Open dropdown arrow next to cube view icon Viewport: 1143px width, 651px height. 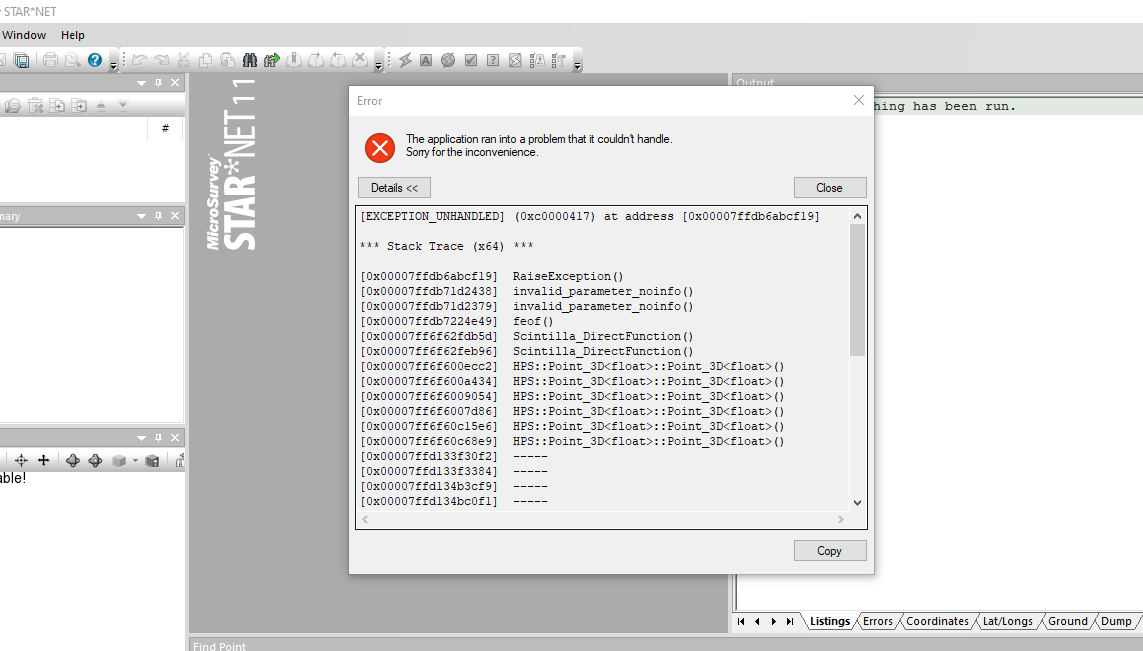135,461
